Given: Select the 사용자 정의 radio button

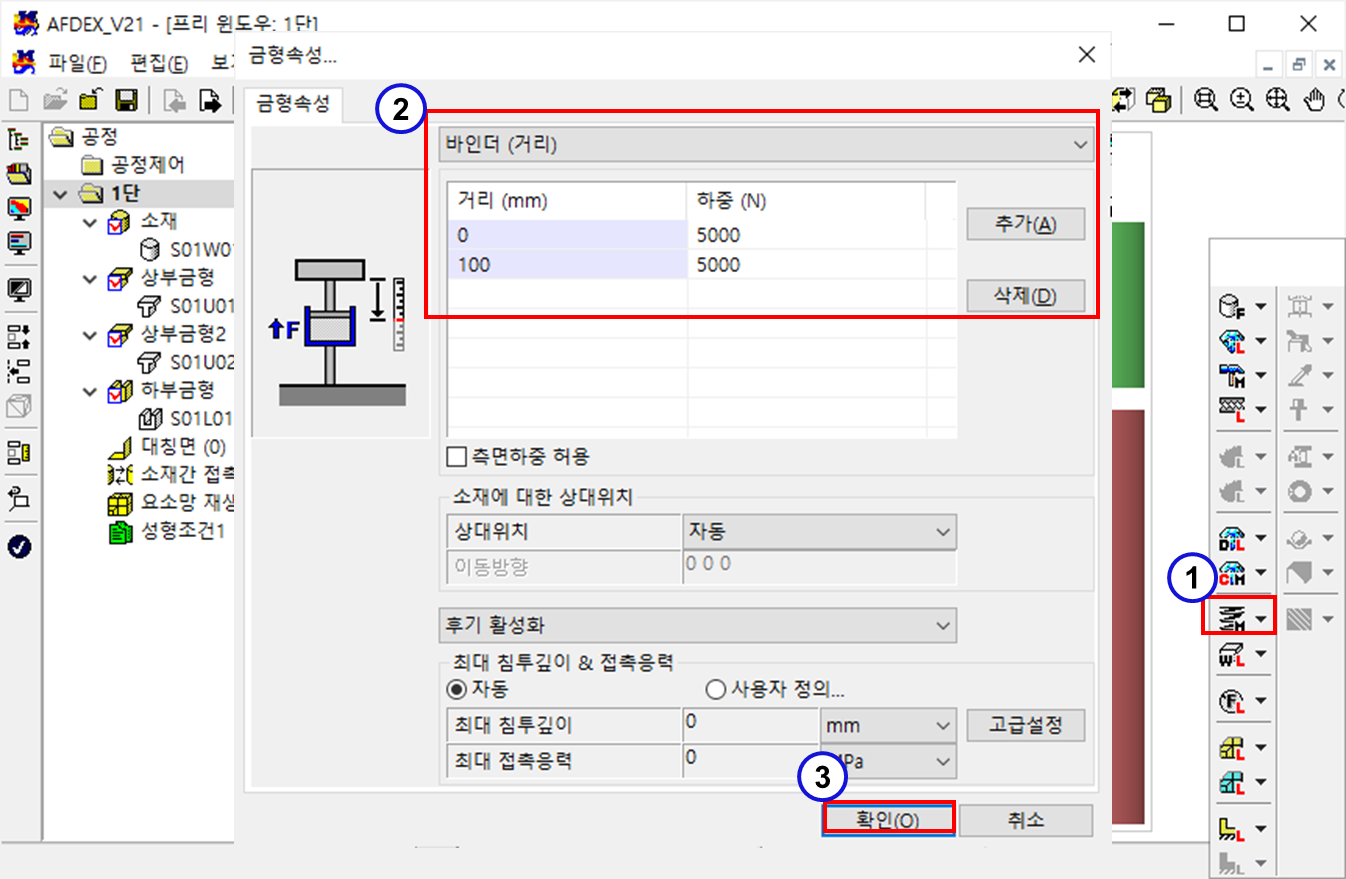Looking at the screenshot, I should point(715,689).
